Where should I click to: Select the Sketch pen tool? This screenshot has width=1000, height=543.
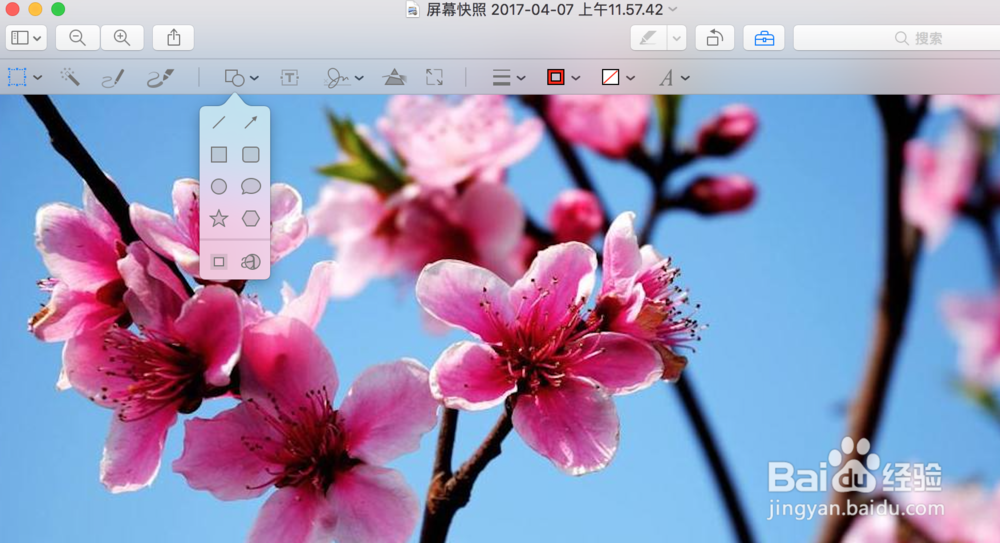coord(113,78)
